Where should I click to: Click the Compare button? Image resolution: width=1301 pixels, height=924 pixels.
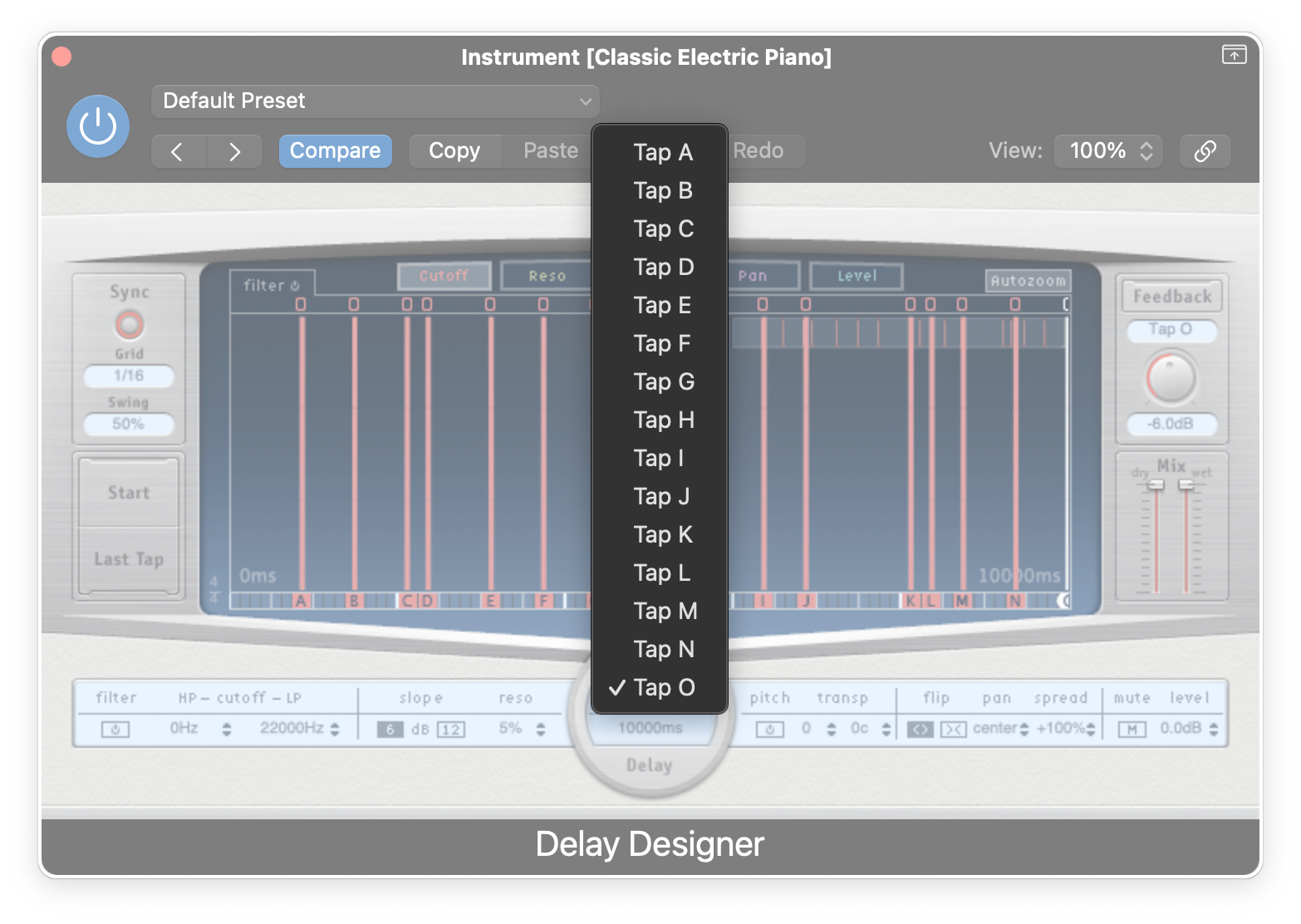click(x=335, y=151)
